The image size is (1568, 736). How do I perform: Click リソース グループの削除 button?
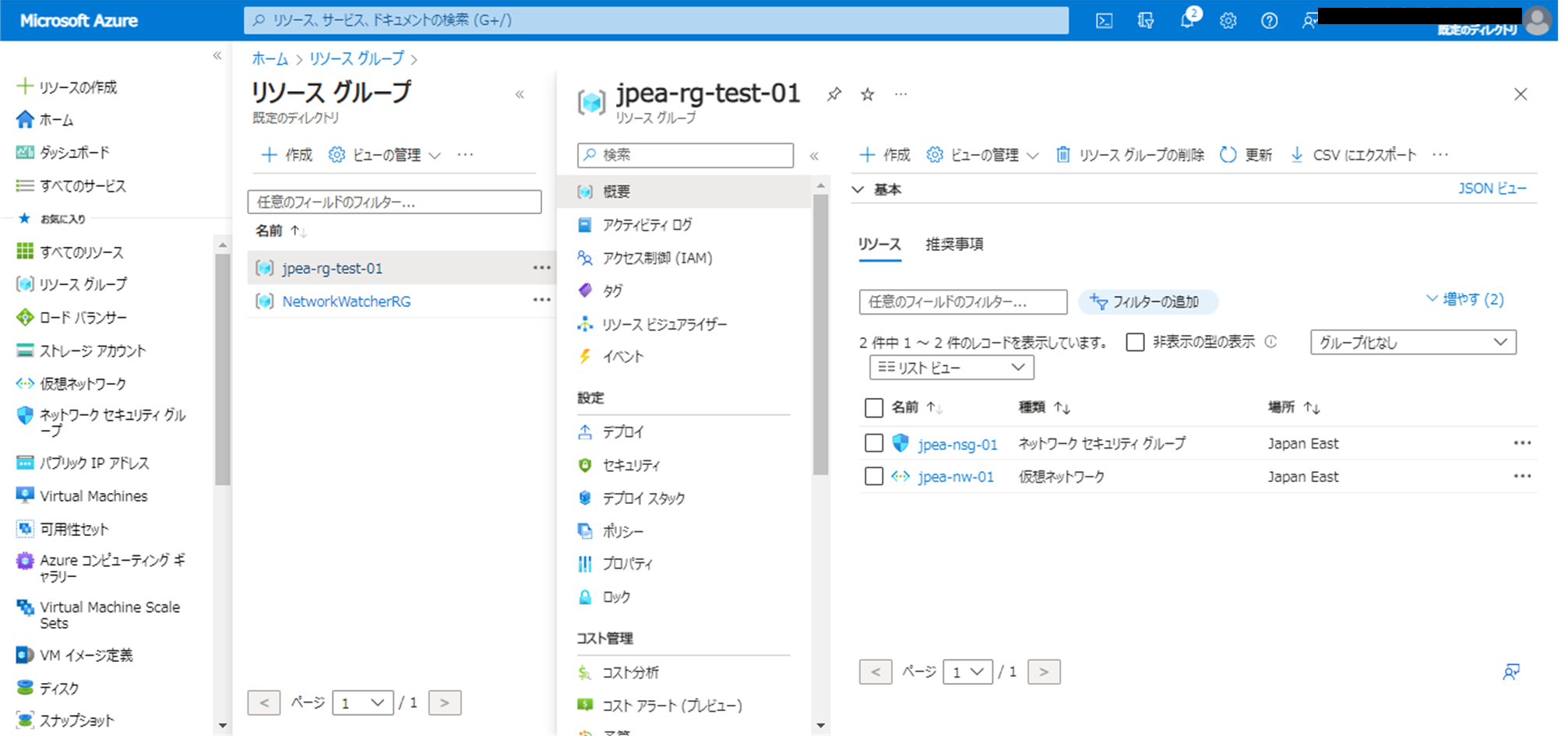1129,155
